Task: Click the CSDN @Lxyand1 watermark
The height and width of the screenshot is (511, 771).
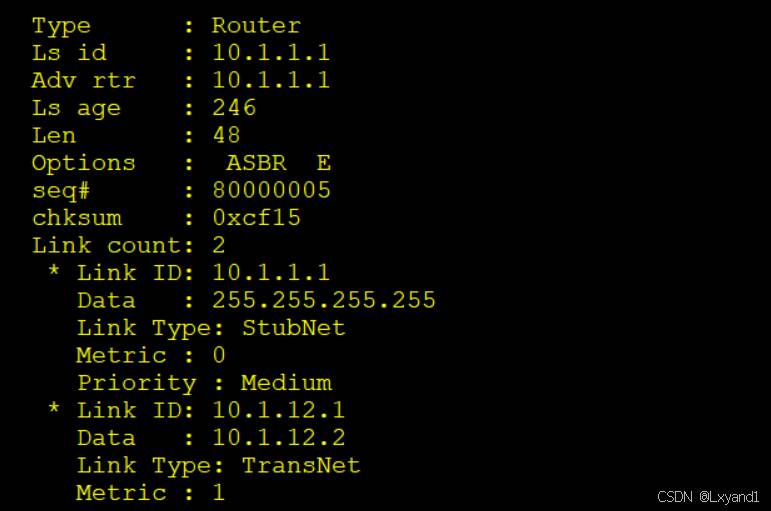Action: point(708,497)
